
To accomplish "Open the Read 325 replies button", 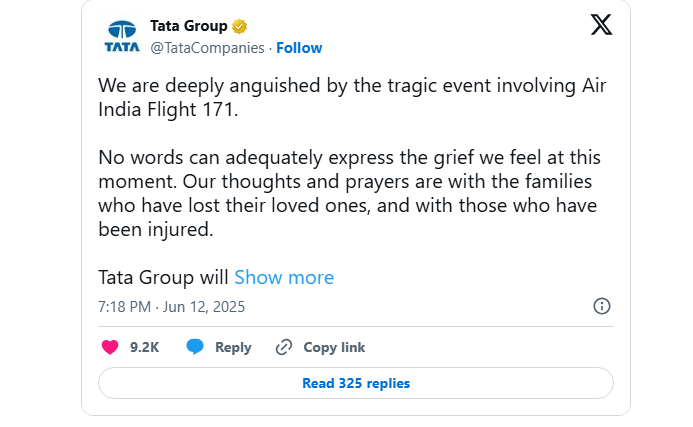I will click(356, 383).
